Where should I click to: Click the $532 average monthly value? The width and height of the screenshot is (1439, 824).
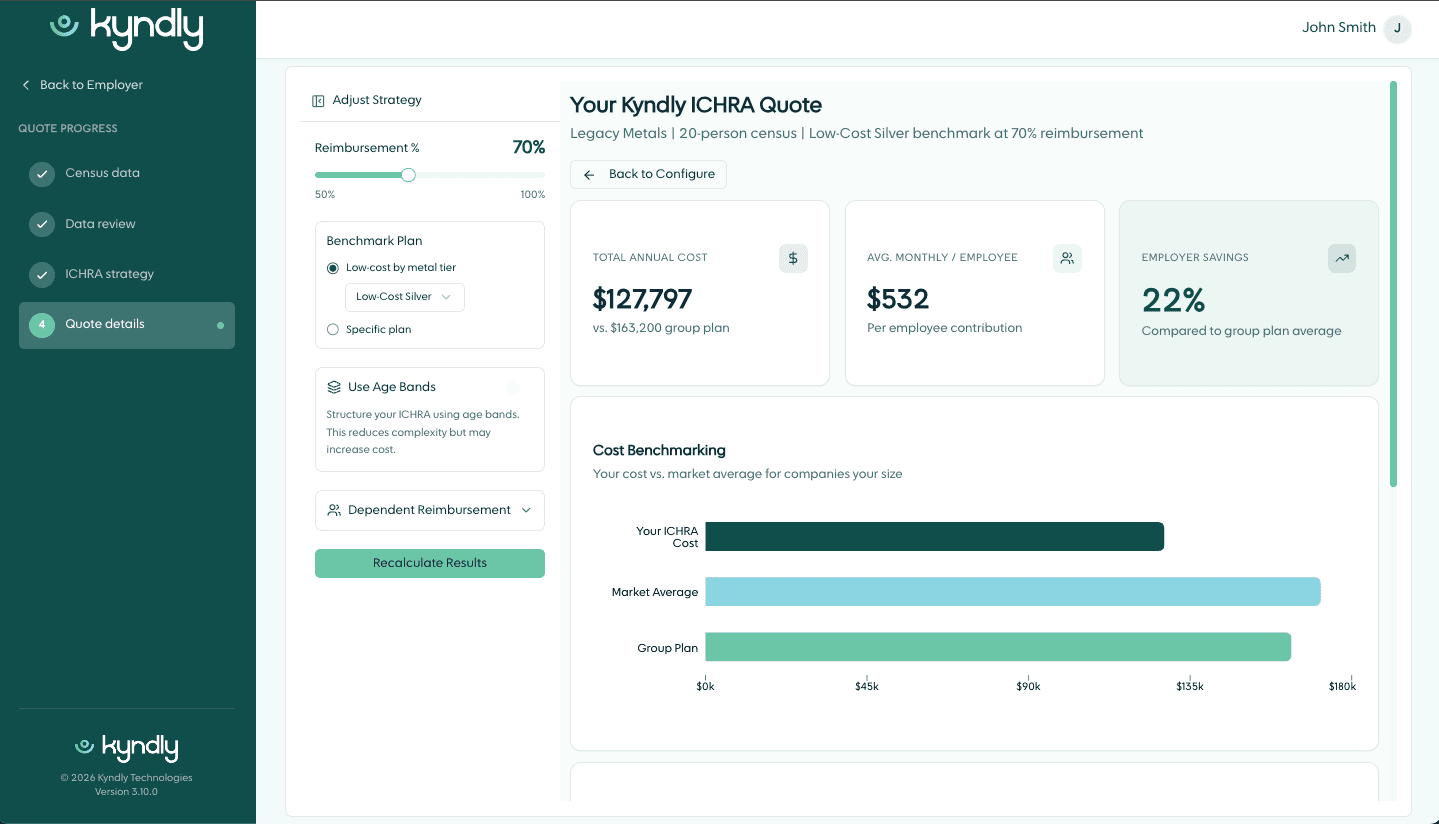898,299
